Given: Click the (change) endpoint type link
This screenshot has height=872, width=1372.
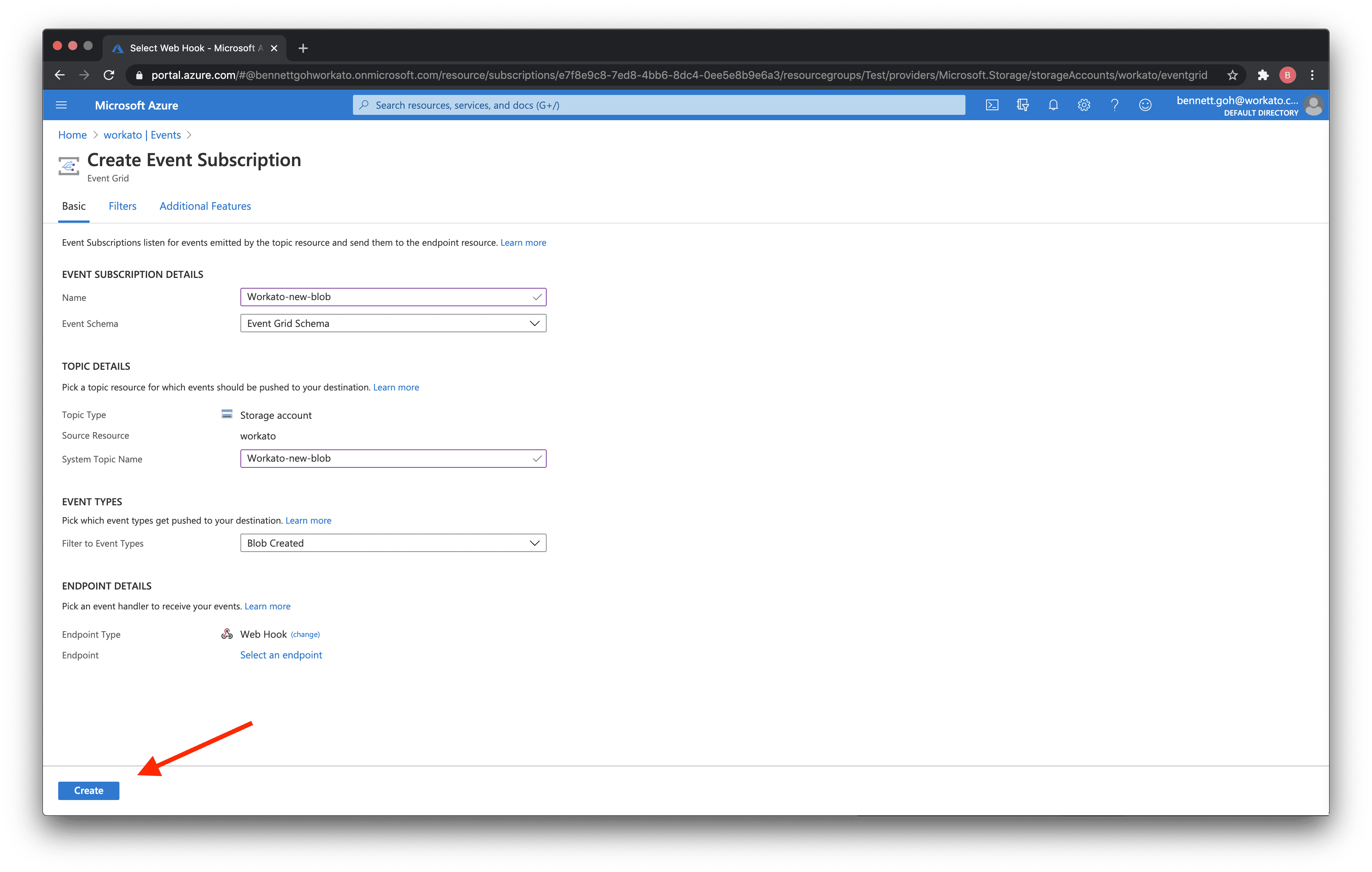Looking at the screenshot, I should coord(305,635).
